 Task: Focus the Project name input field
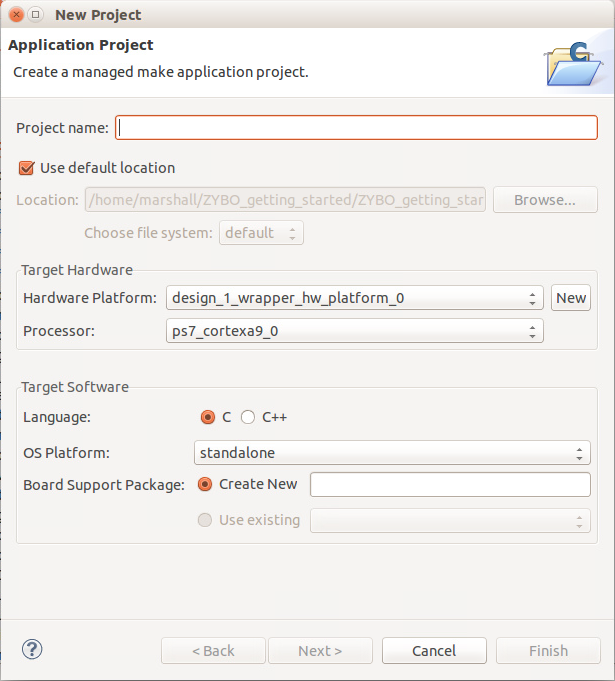pos(356,128)
